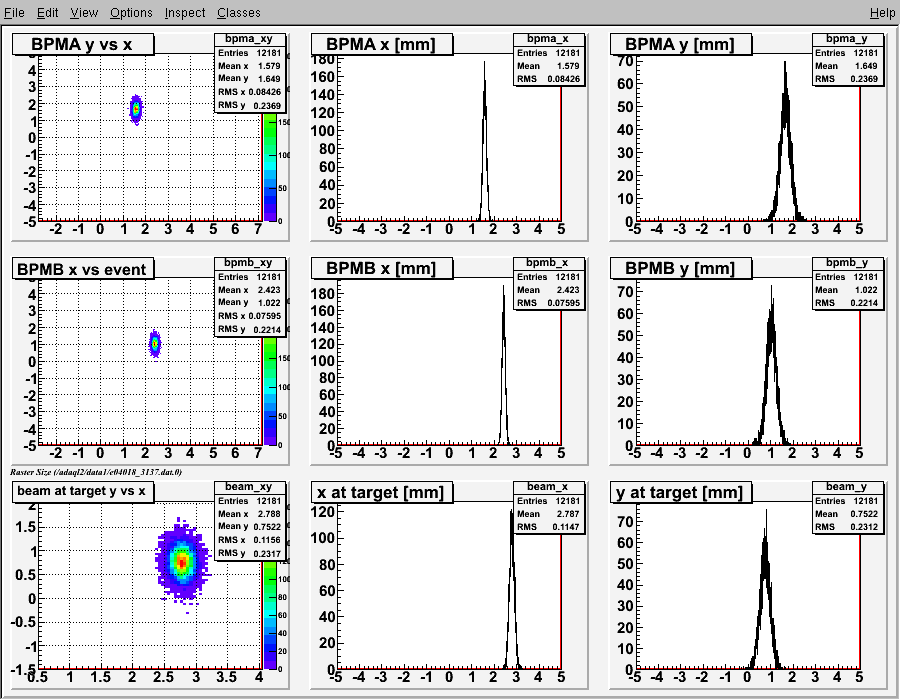
Task: Click 'RMS y 0.2369' in bpma_xy stats
Action: 250,106
